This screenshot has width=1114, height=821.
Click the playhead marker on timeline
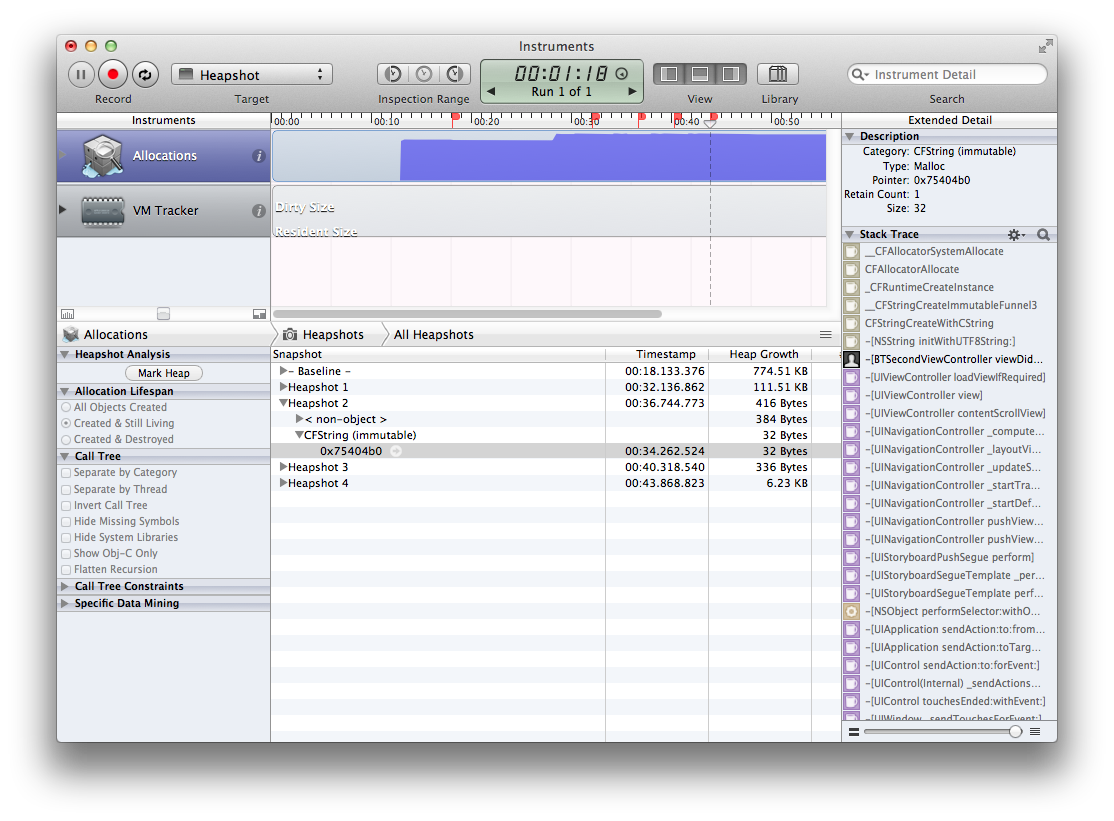710,122
